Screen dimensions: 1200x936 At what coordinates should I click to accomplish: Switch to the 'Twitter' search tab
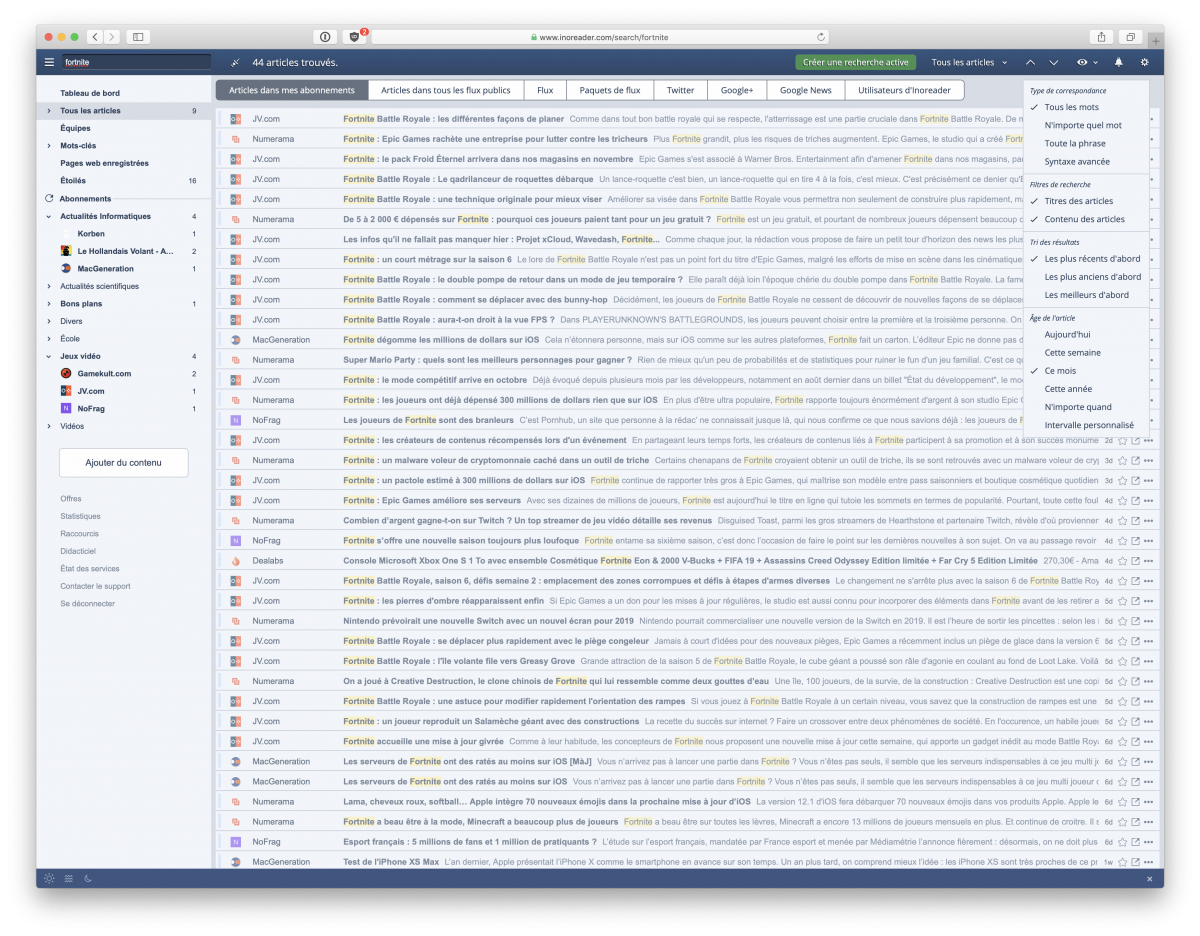[x=681, y=90]
